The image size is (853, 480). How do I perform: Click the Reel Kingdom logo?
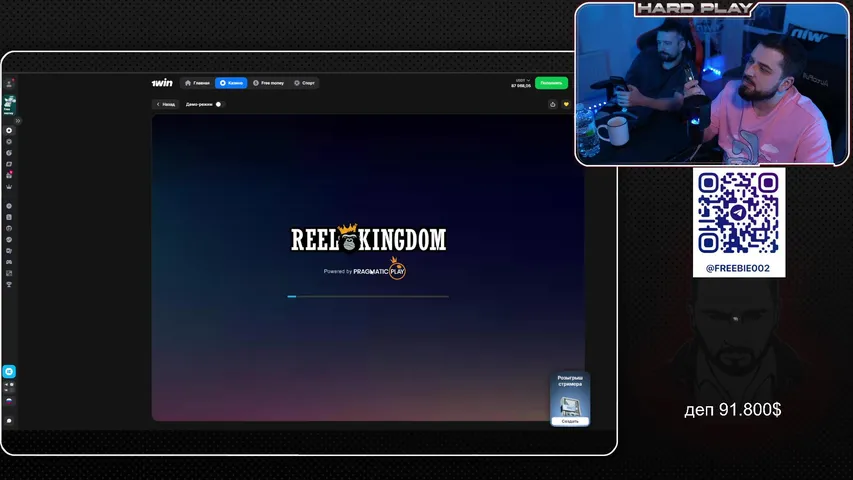click(368, 238)
